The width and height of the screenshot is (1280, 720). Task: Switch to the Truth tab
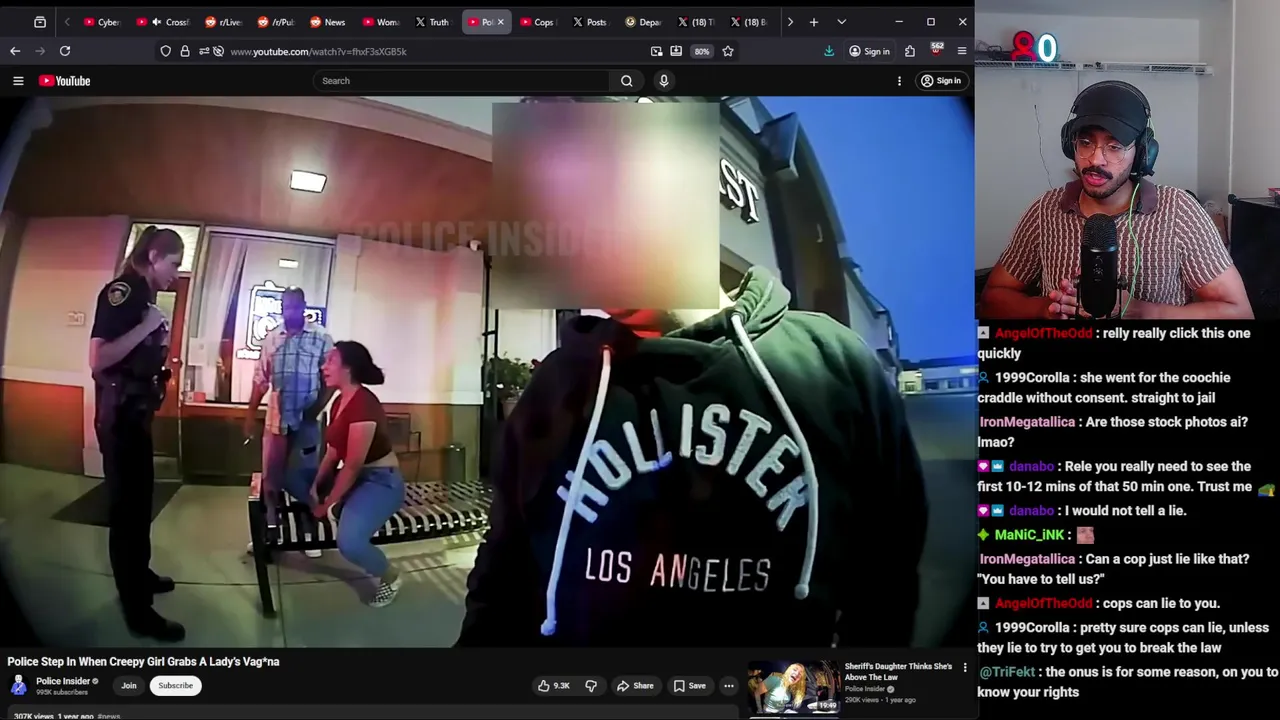[433, 22]
